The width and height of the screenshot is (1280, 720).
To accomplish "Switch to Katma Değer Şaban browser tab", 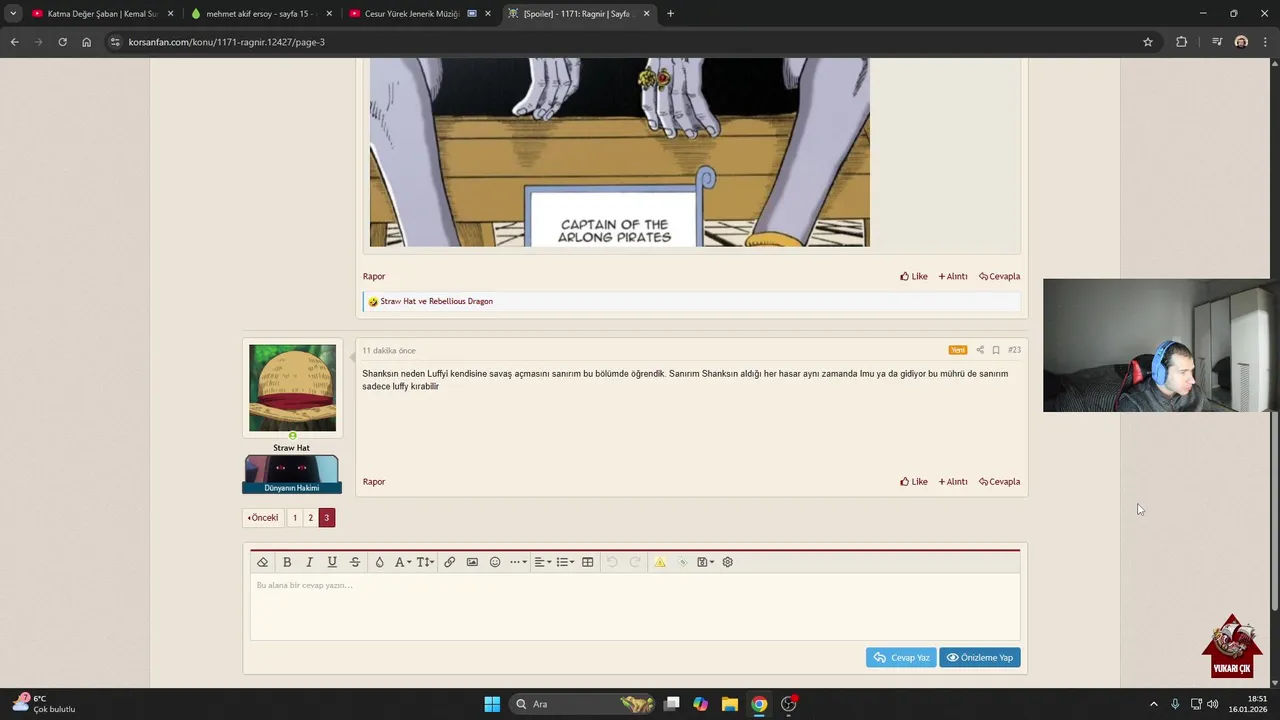I will tap(104, 14).
